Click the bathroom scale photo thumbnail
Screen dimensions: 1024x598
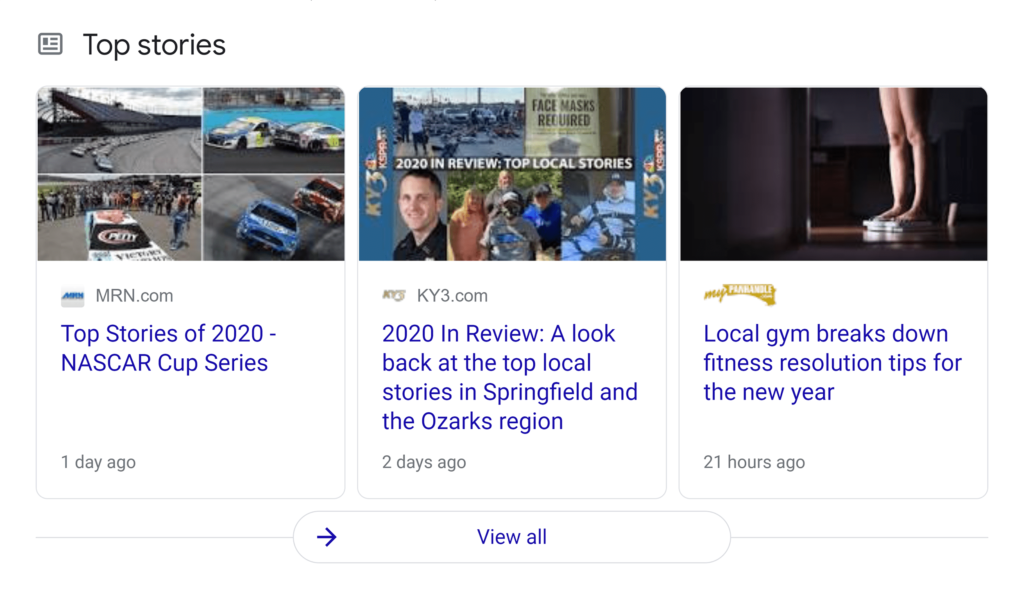click(x=833, y=174)
